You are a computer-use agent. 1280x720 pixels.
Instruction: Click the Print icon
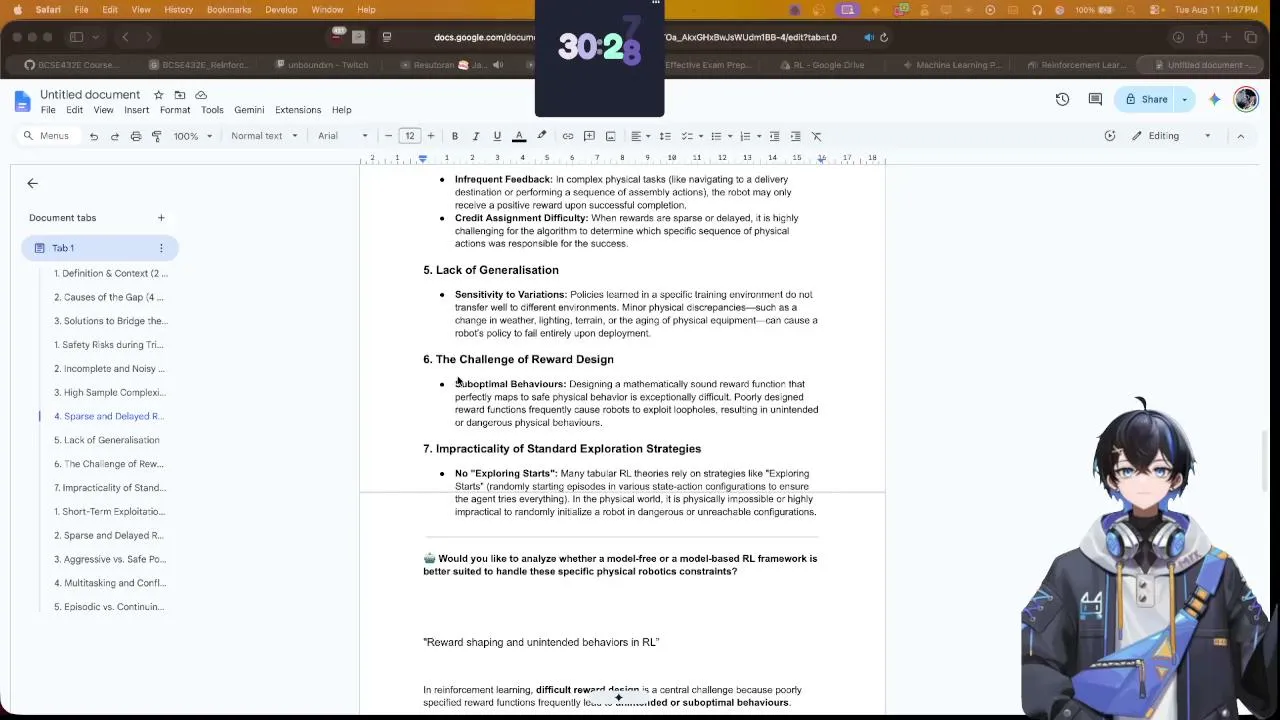[136, 136]
